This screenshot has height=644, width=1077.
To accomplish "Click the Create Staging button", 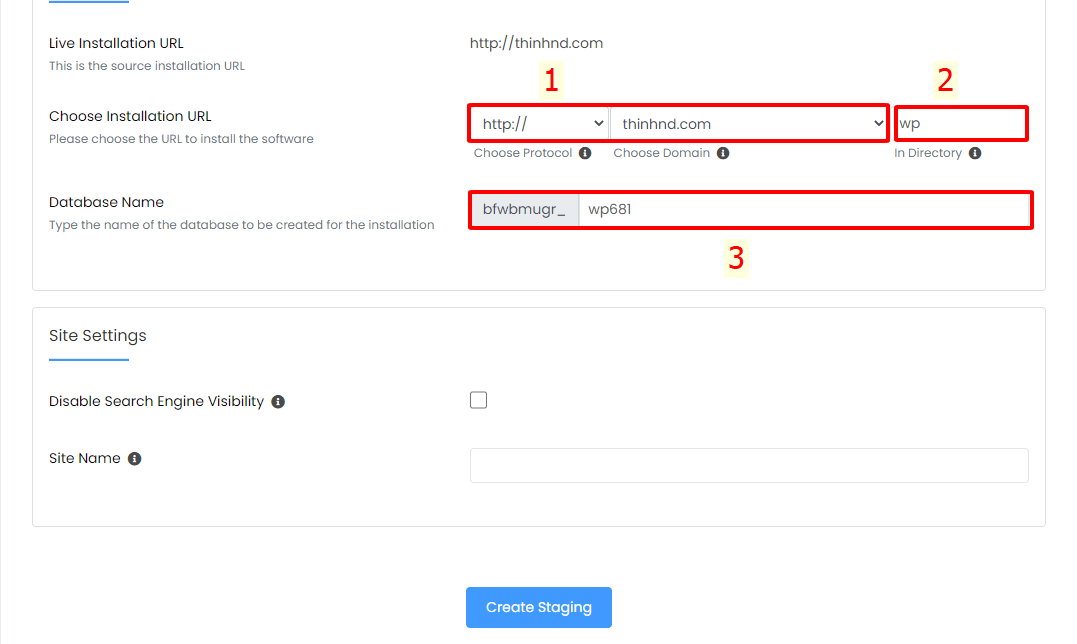I will [538, 607].
